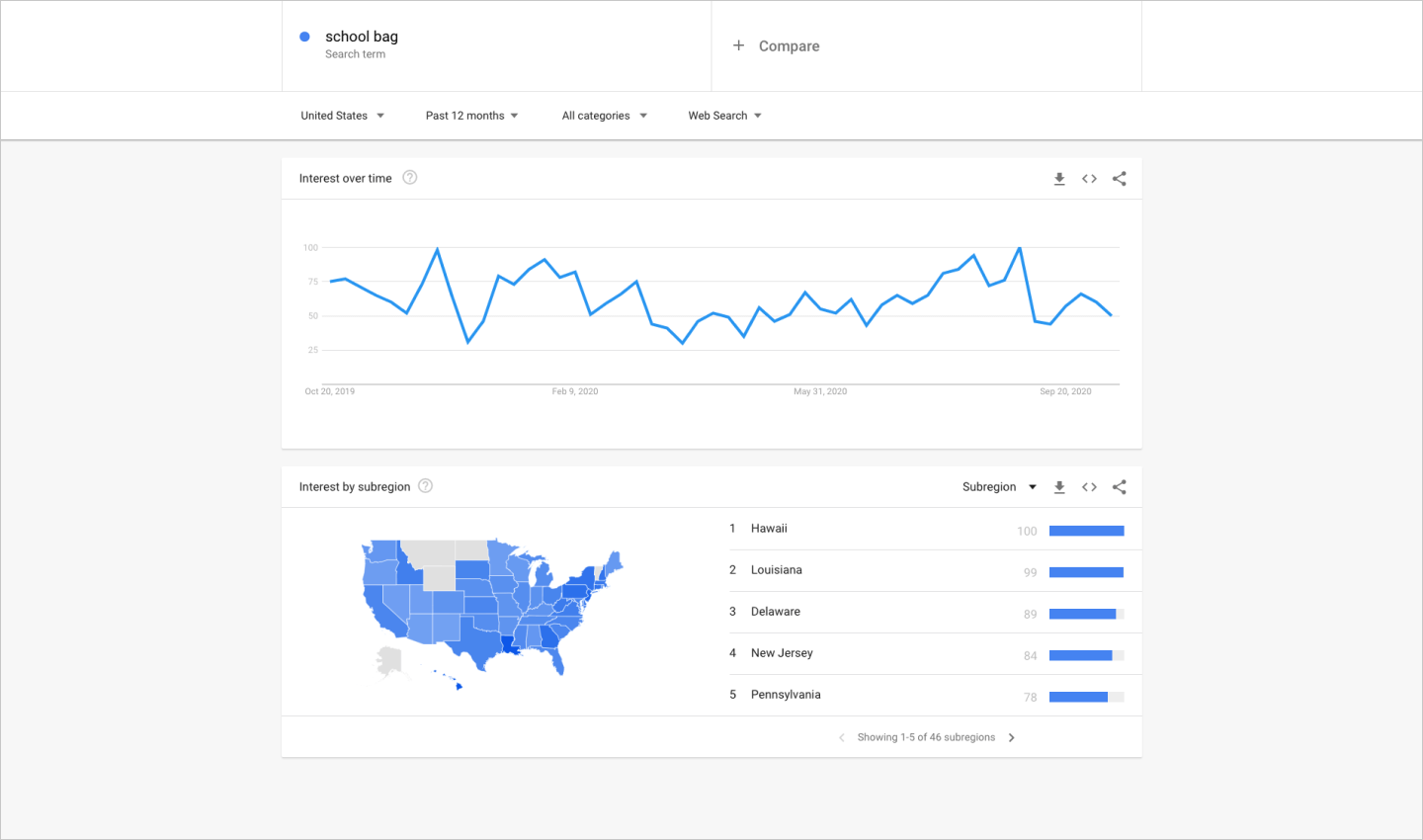
Task: Share the Interest over time chart
Action: click(x=1119, y=179)
